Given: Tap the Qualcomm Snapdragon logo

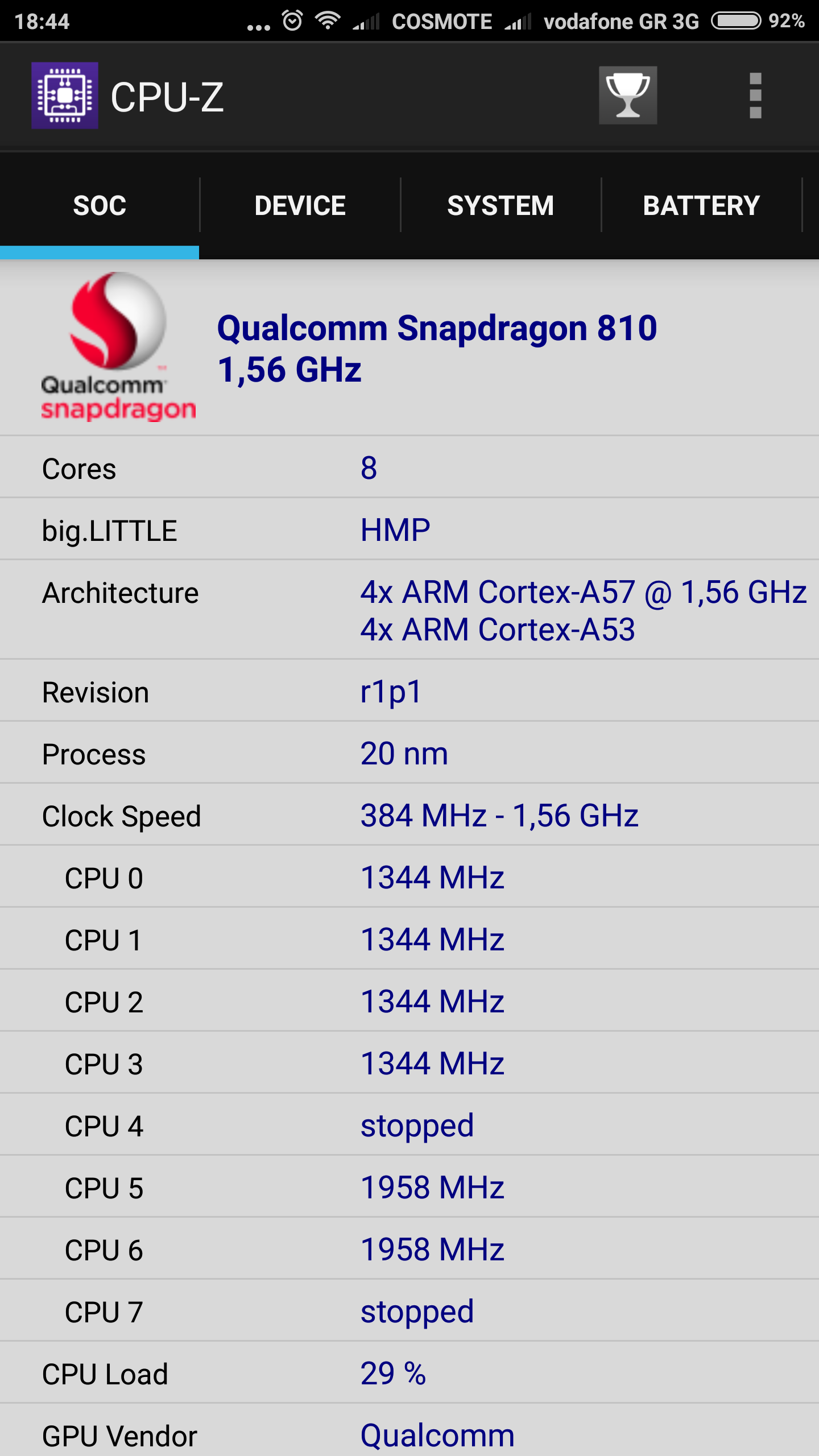Looking at the screenshot, I should (x=118, y=347).
